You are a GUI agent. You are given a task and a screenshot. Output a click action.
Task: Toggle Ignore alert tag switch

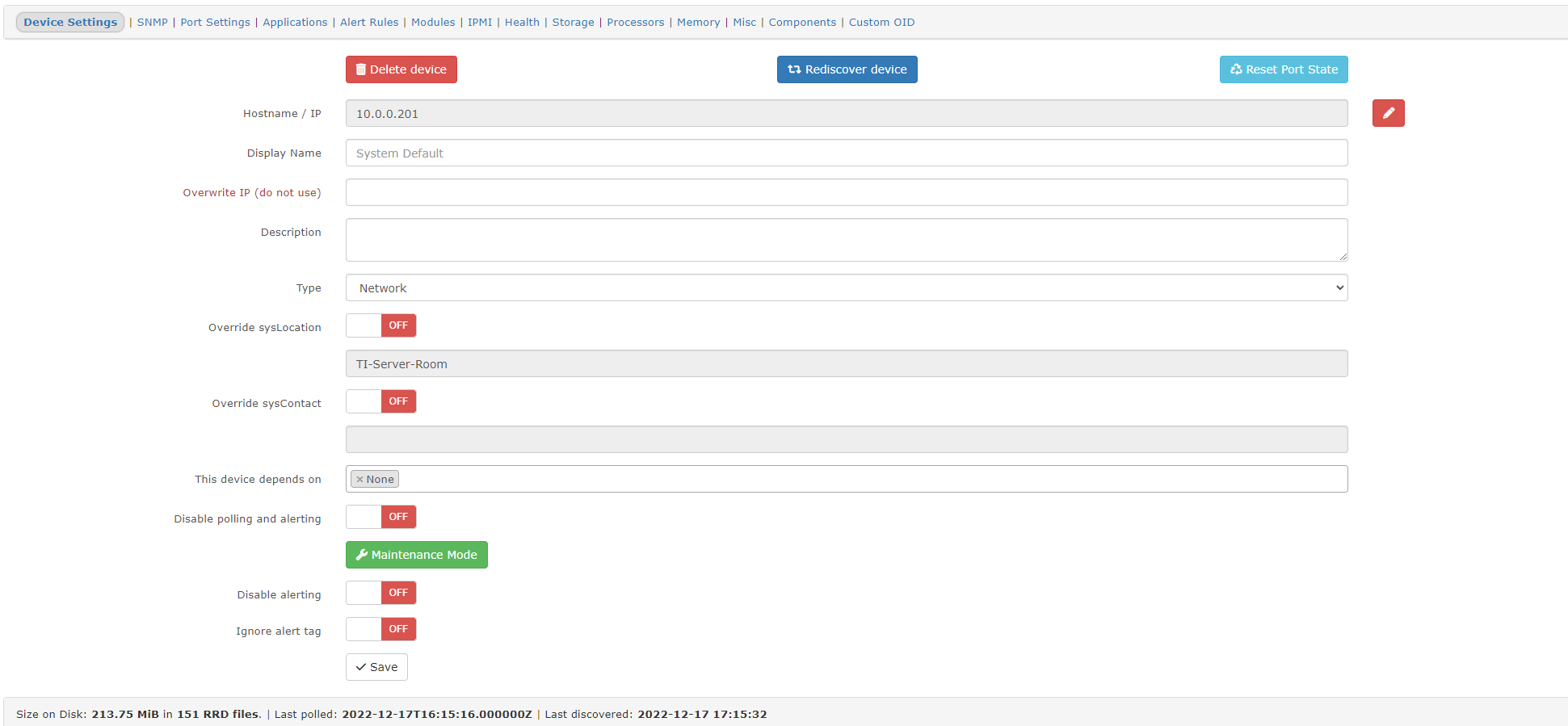[x=381, y=629]
